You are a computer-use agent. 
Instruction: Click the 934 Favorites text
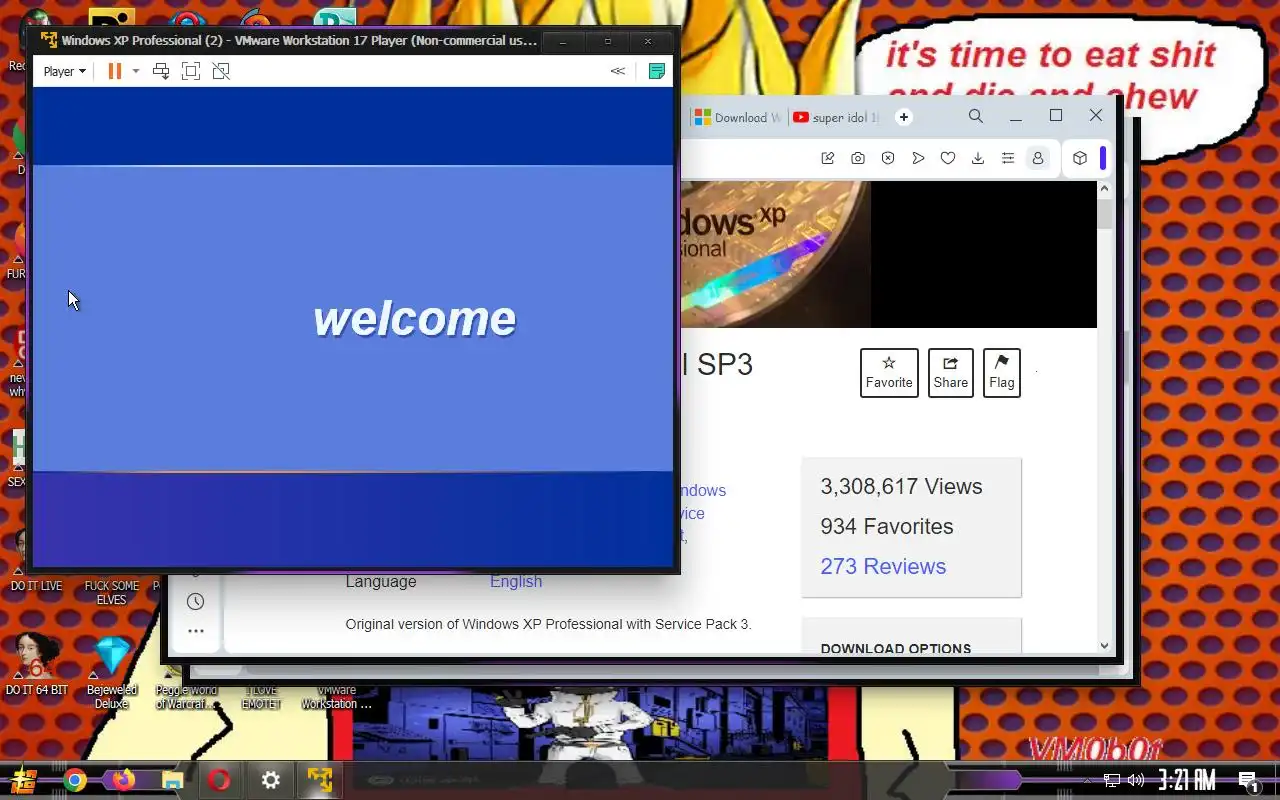point(887,526)
